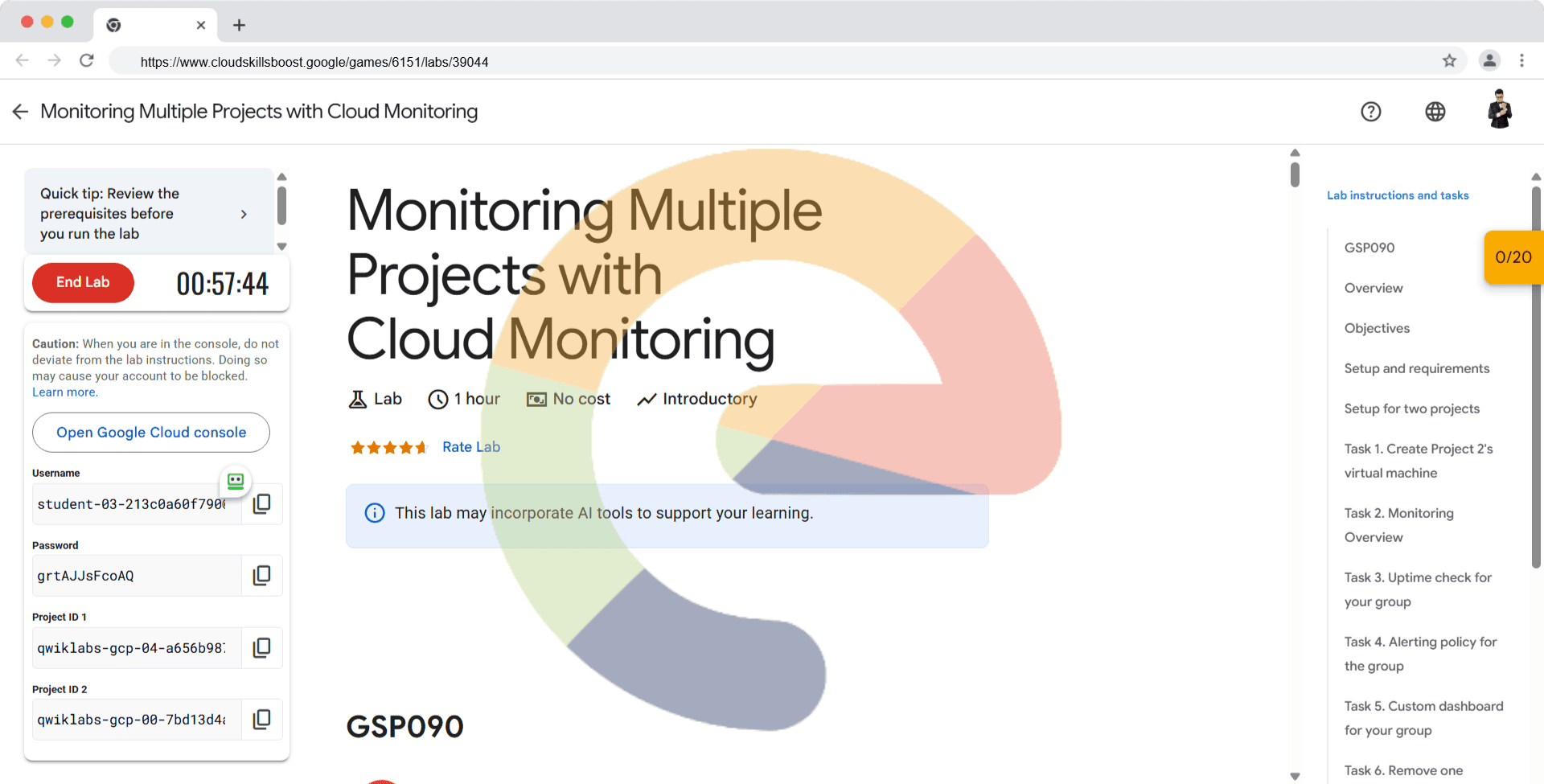Open the language globe icon
The height and width of the screenshot is (784, 1544).
(1435, 112)
